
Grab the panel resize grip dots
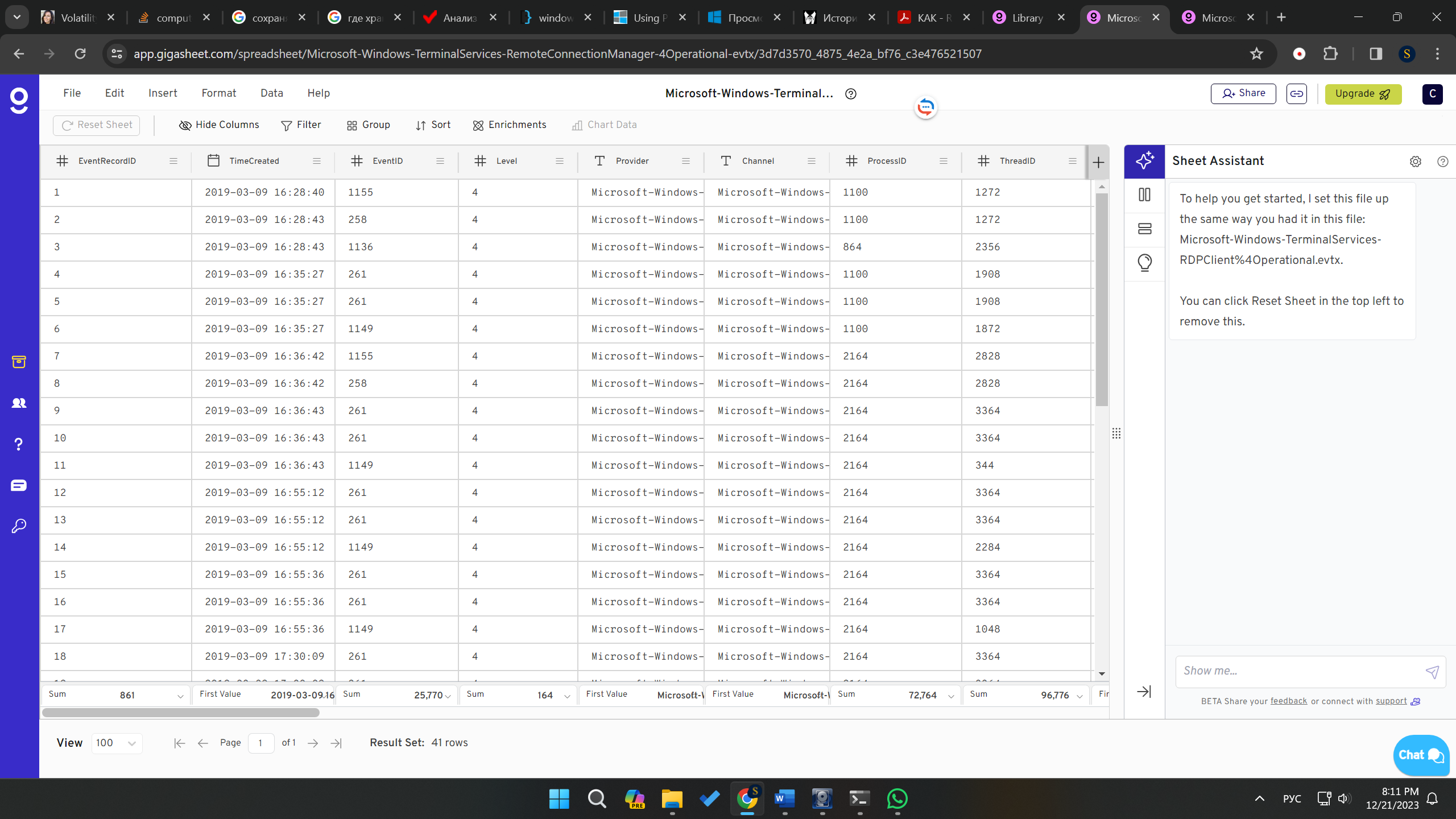point(1116,433)
